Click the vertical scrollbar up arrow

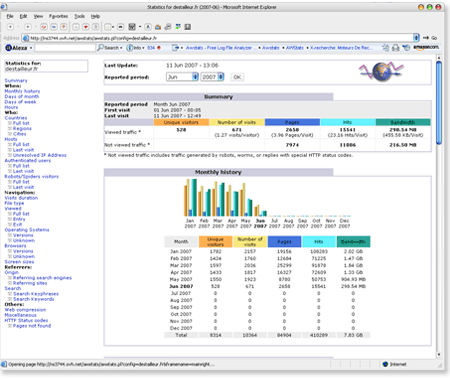coord(439,58)
